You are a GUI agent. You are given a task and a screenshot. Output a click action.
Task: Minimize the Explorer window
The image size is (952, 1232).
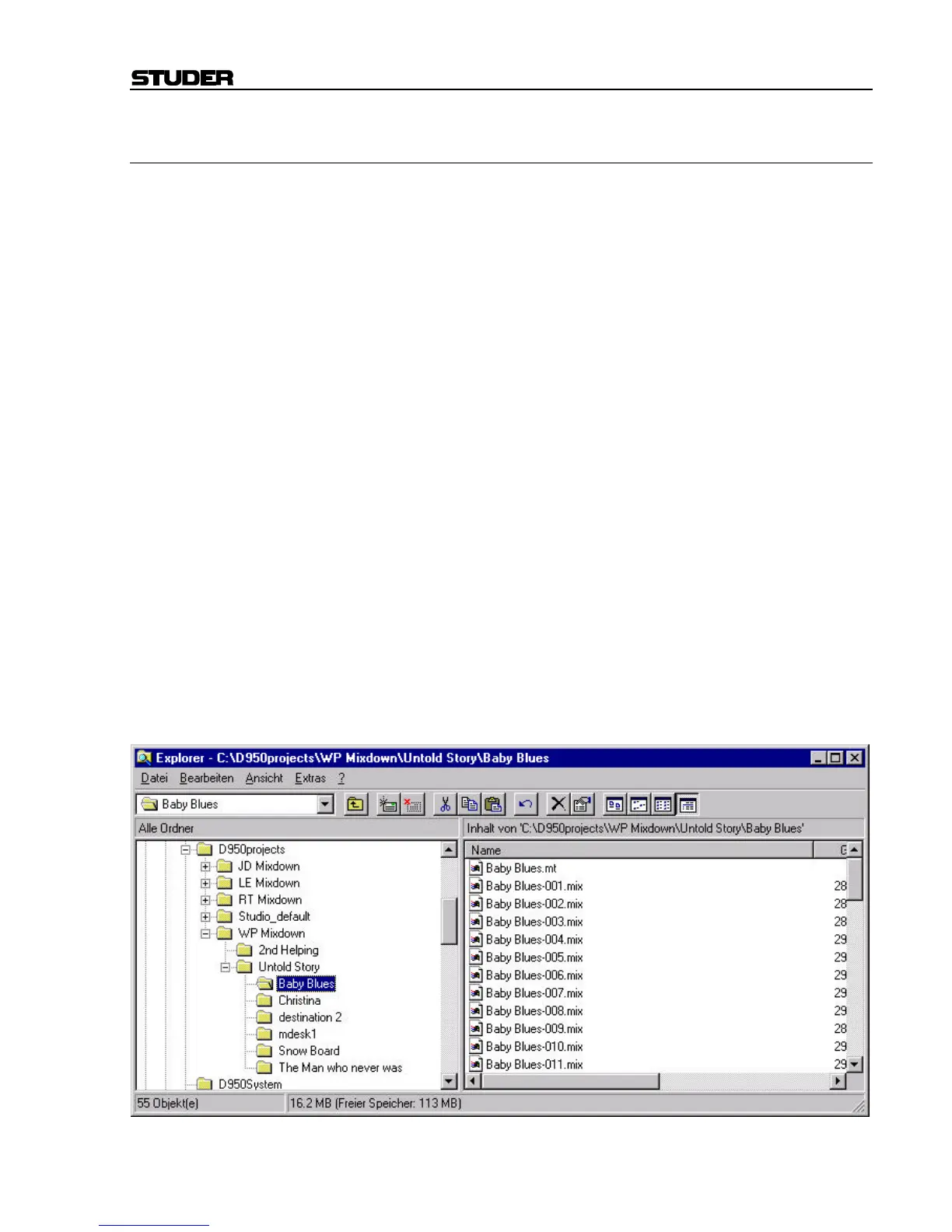(x=818, y=758)
